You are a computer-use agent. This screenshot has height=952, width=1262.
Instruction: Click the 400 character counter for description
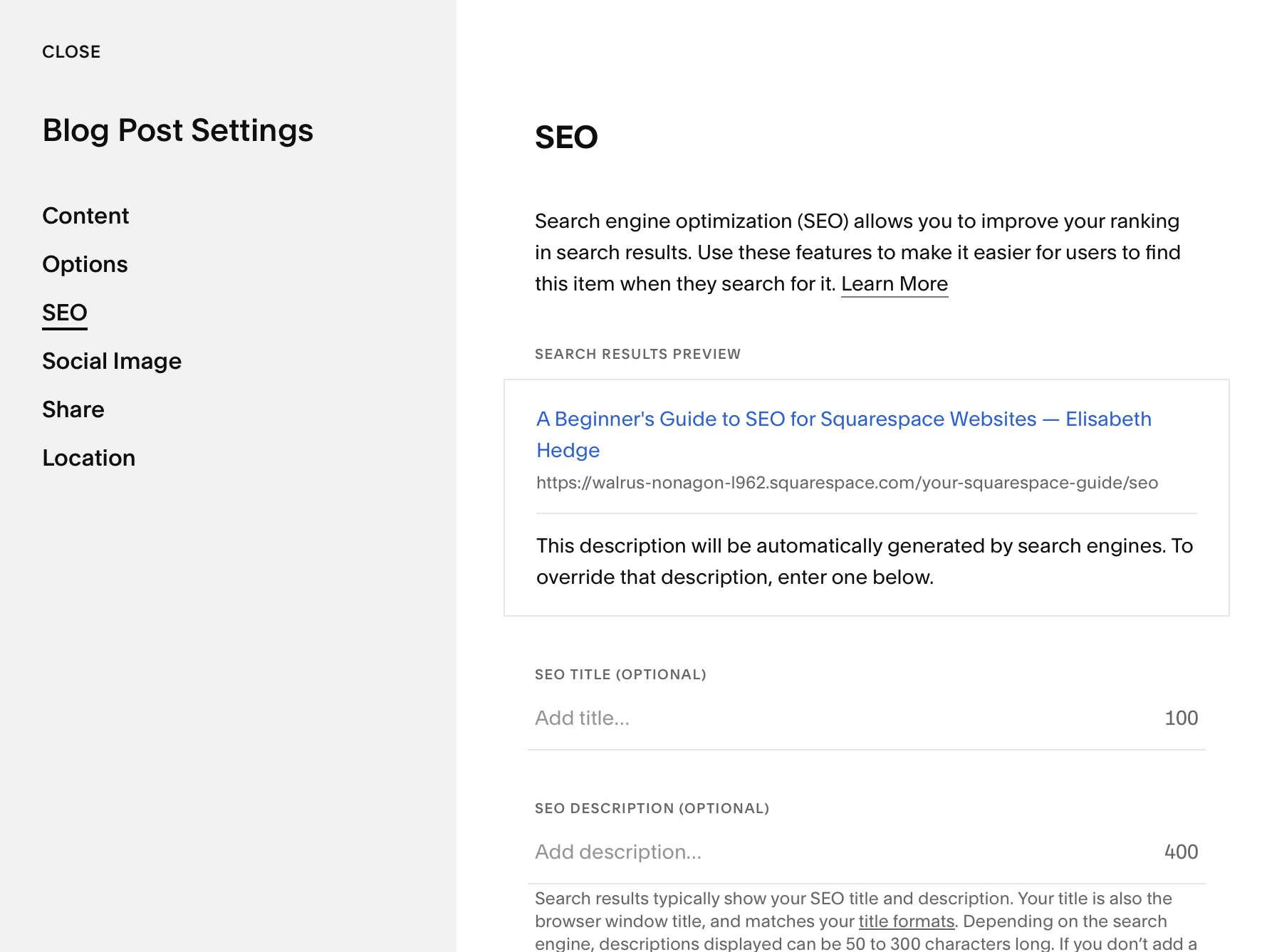[1181, 852]
